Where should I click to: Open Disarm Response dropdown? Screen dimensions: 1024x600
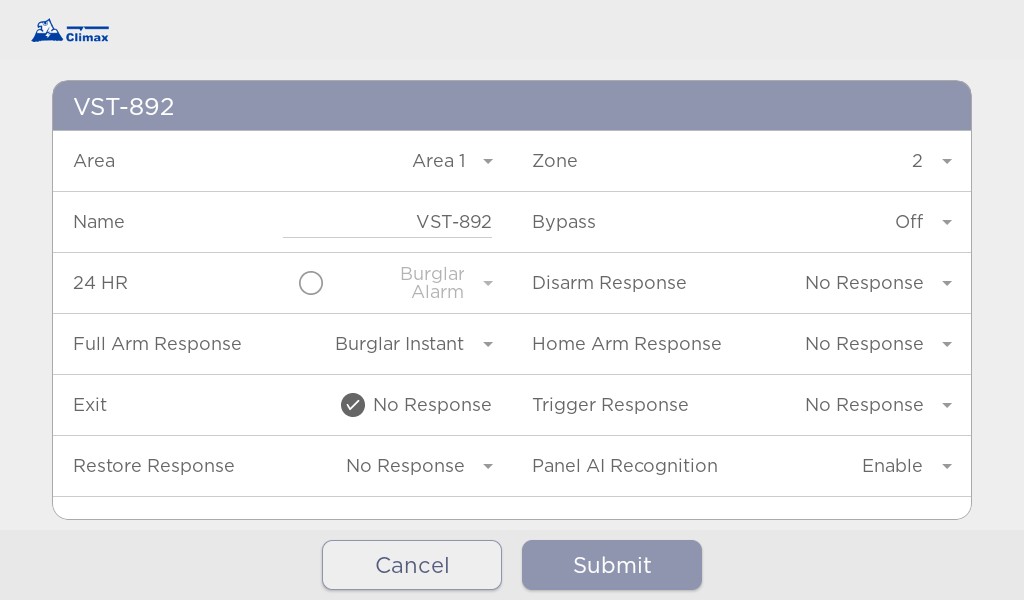point(878,283)
